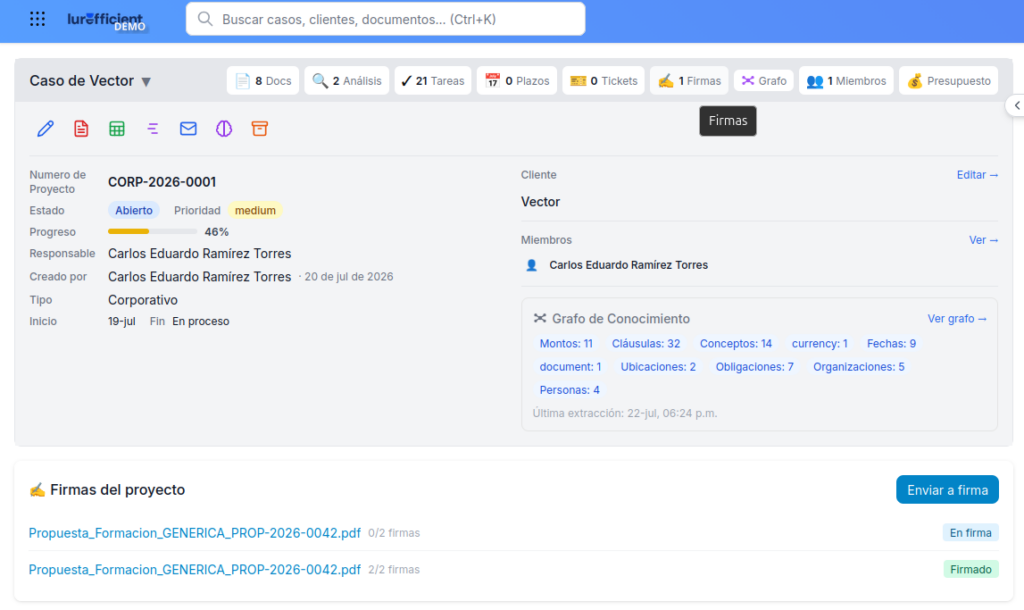
Task: Click the Abierto status badge
Action: pos(134,210)
